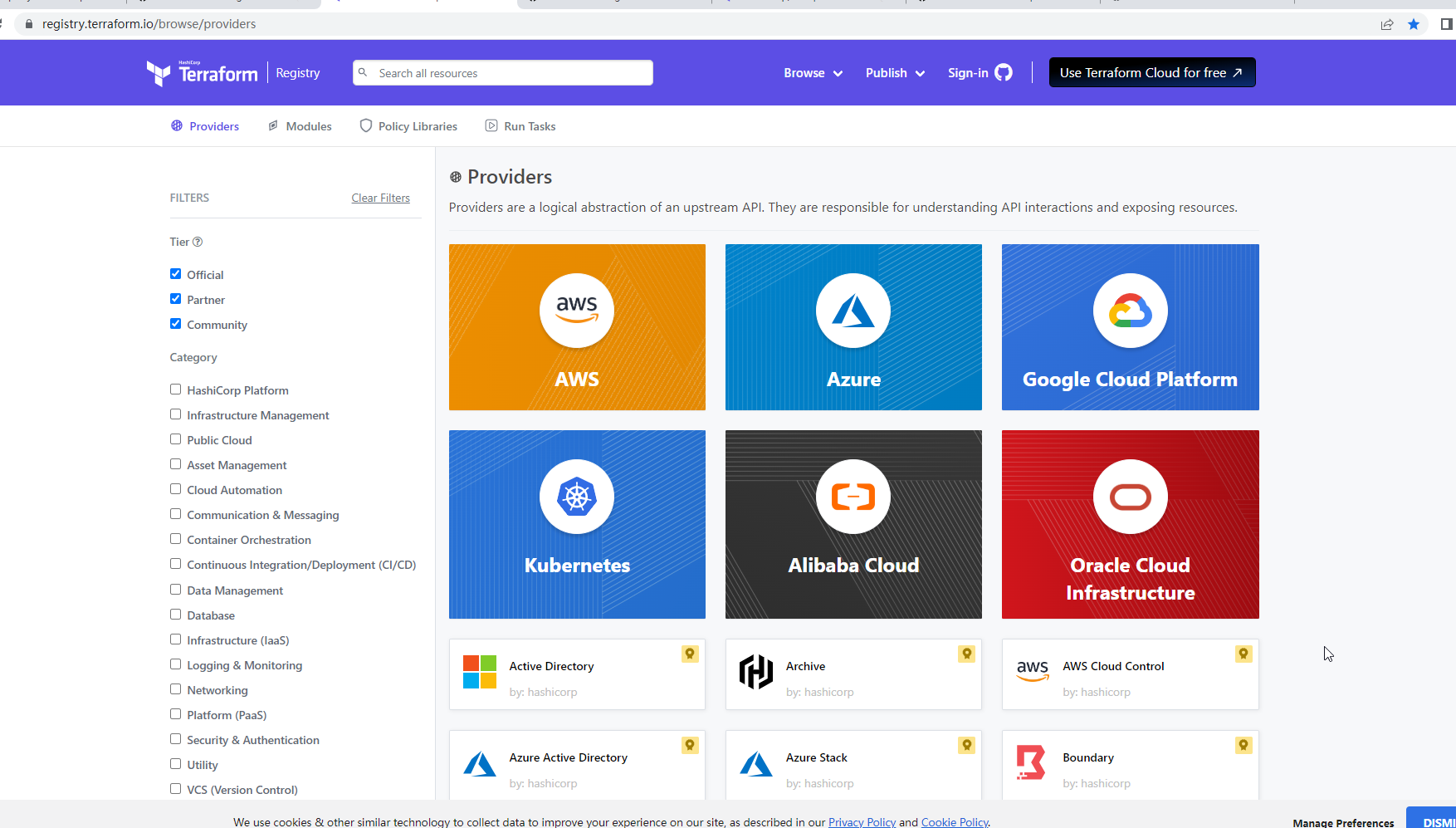The image size is (1456, 828).
Task: Open the Browse dropdown menu
Action: coord(813,73)
